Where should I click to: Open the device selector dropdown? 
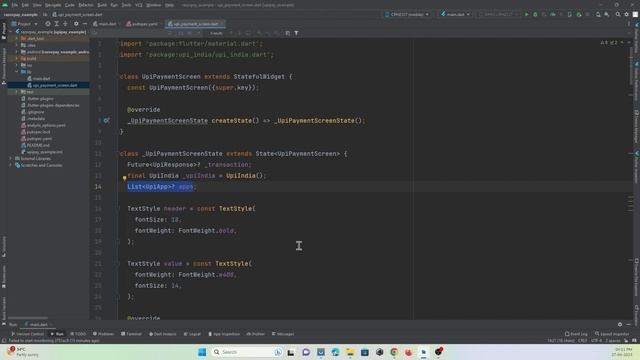(407, 14)
